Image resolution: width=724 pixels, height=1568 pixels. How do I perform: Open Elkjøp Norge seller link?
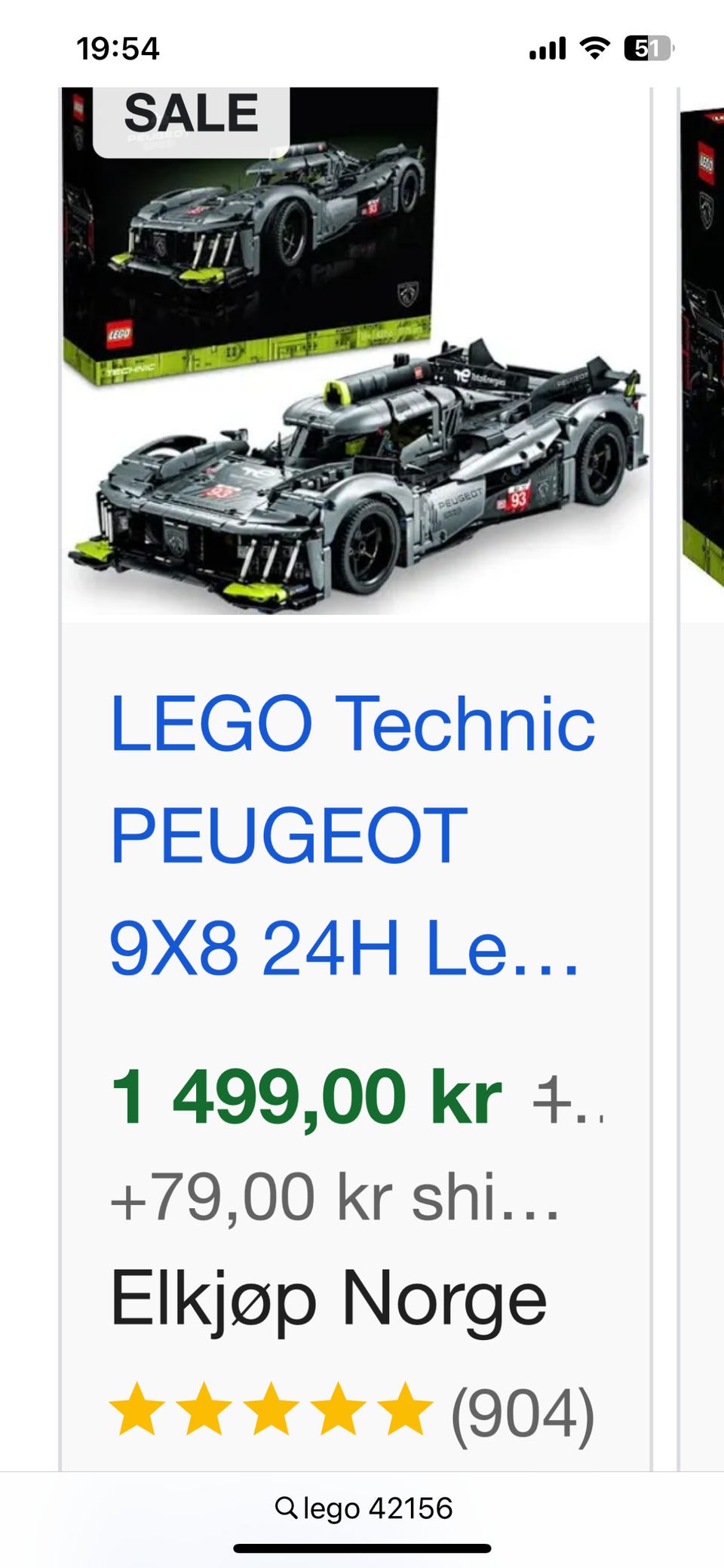328,1299
